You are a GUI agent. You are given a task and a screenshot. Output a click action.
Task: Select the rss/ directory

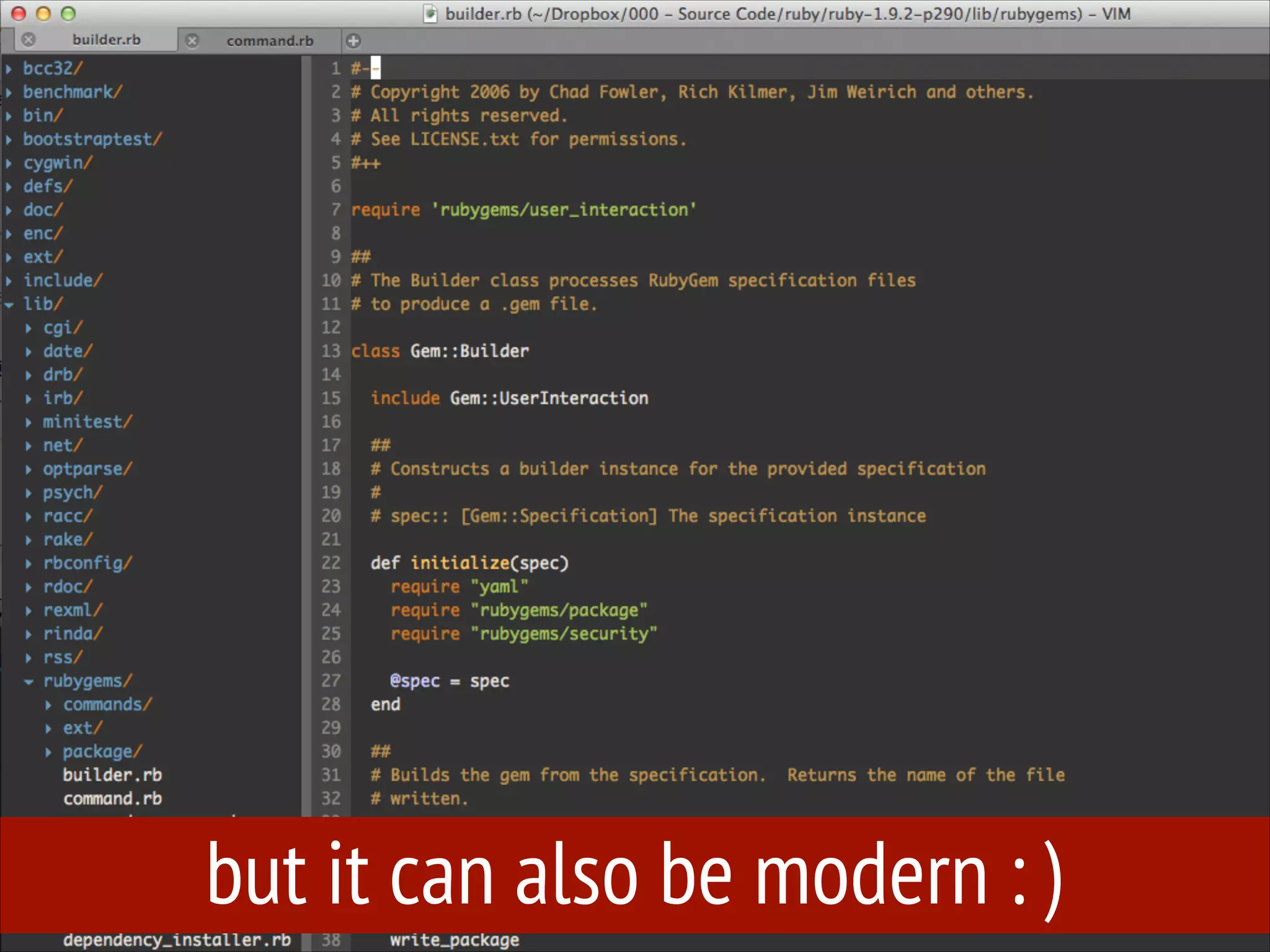pos(63,657)
